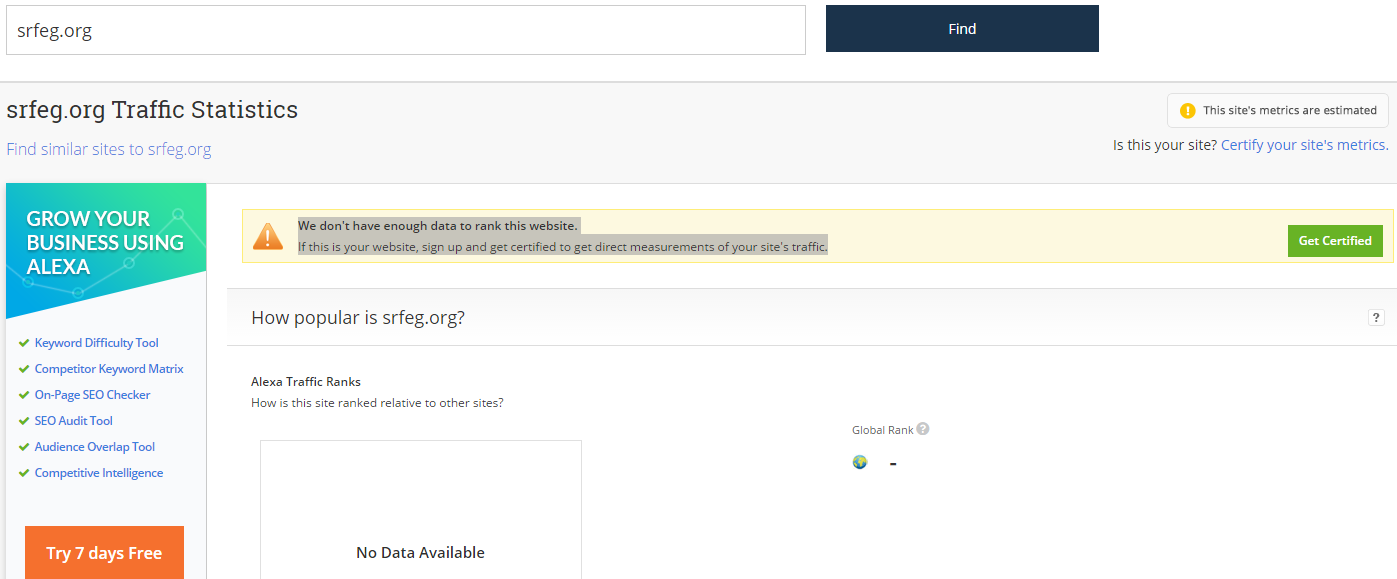Open Keyword Difficulty Tool link

(x=97, y=343)
